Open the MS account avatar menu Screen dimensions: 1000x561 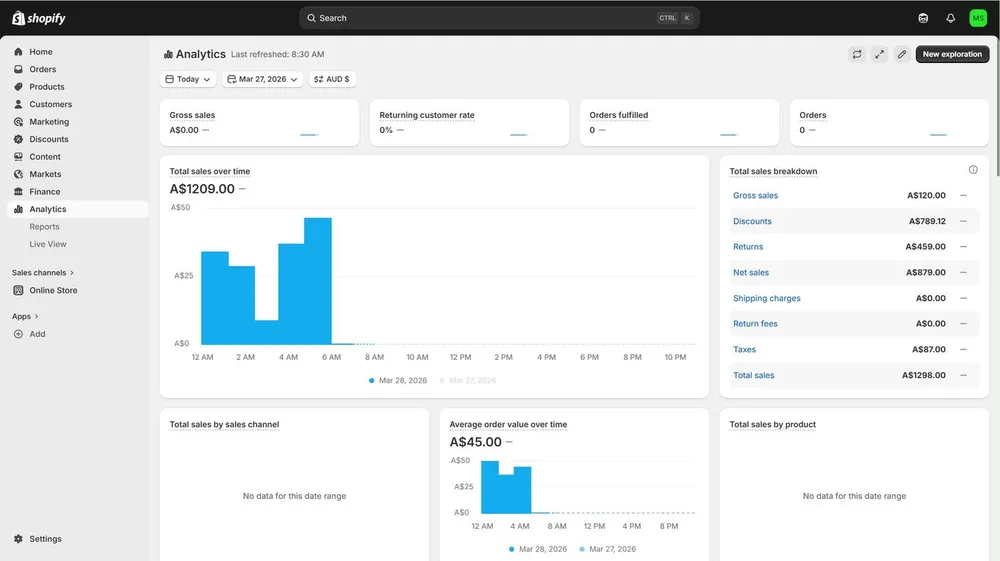point(978,18)
